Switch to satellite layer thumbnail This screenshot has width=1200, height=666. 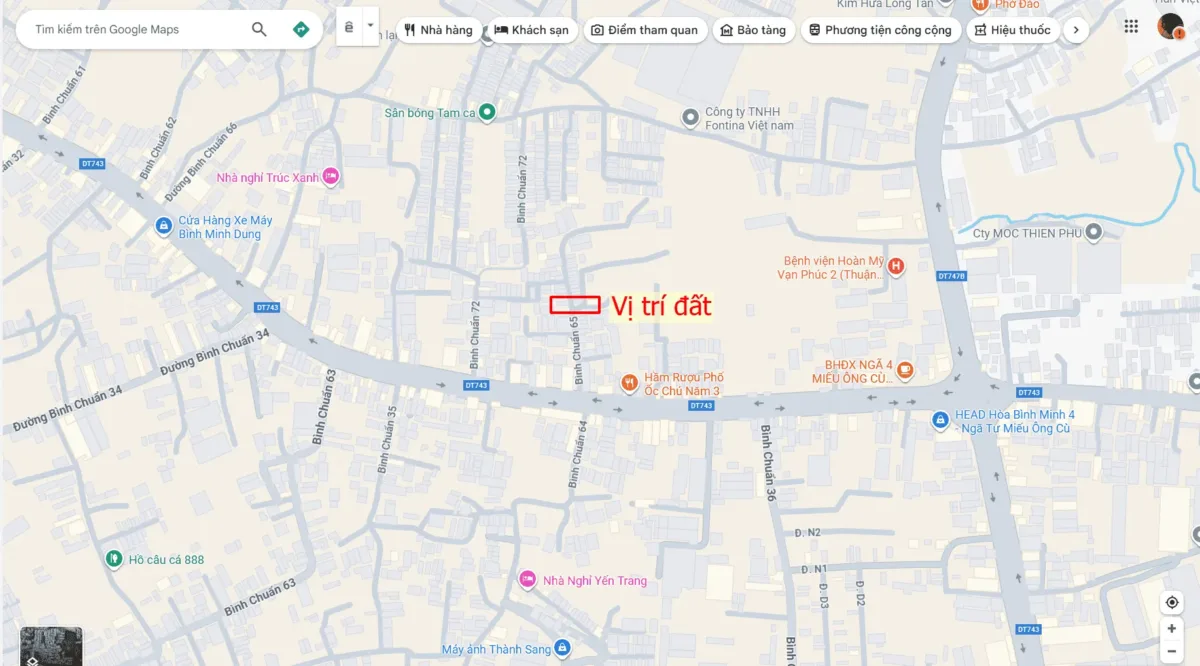pyautogui.click(x=51, y=646)
